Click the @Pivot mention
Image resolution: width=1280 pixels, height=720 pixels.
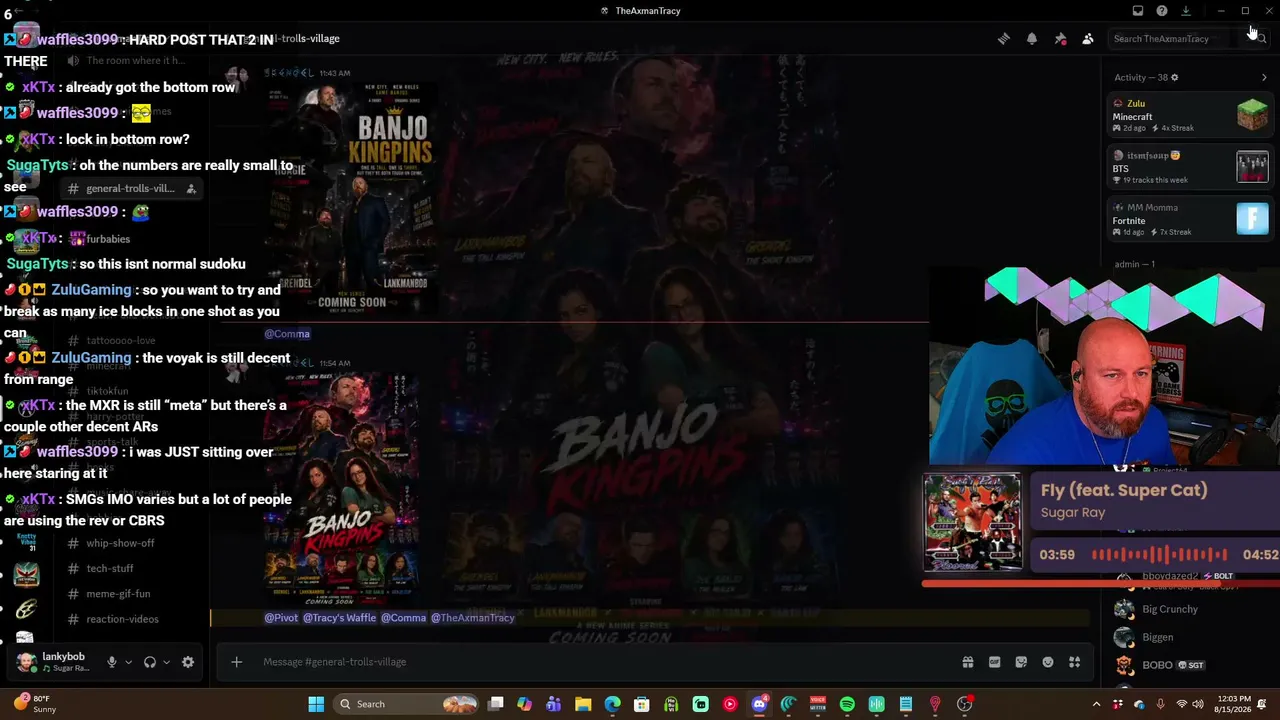pyautogui.click(x=281, y=618)
